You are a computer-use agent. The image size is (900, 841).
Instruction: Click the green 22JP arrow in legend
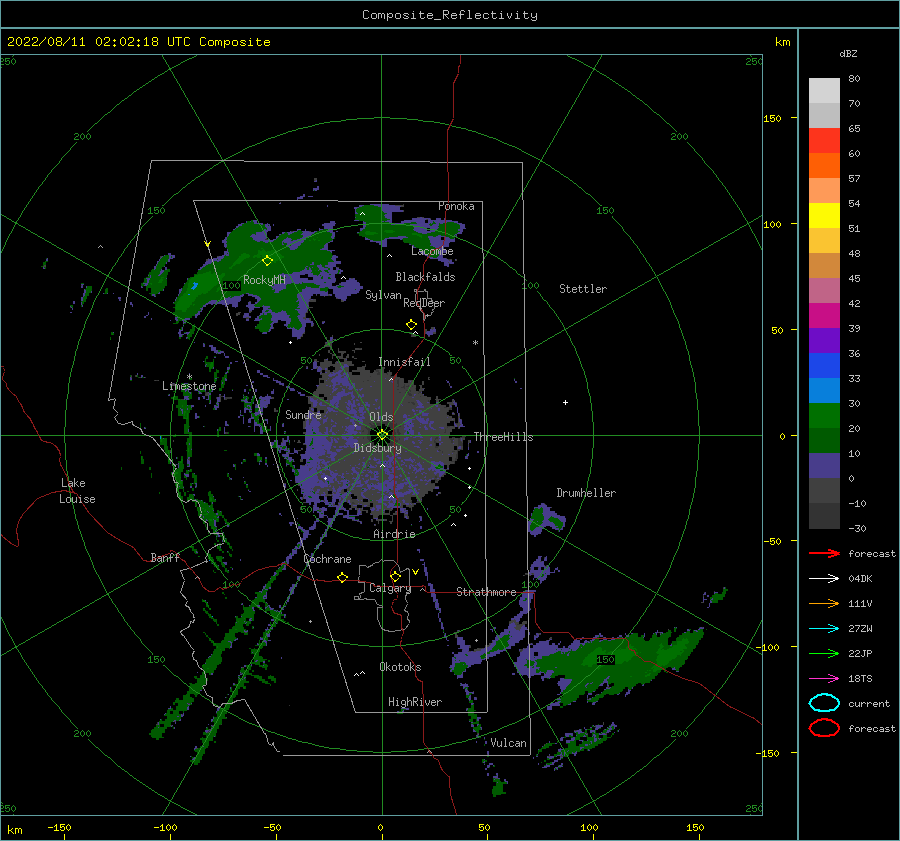click(824, 653)
